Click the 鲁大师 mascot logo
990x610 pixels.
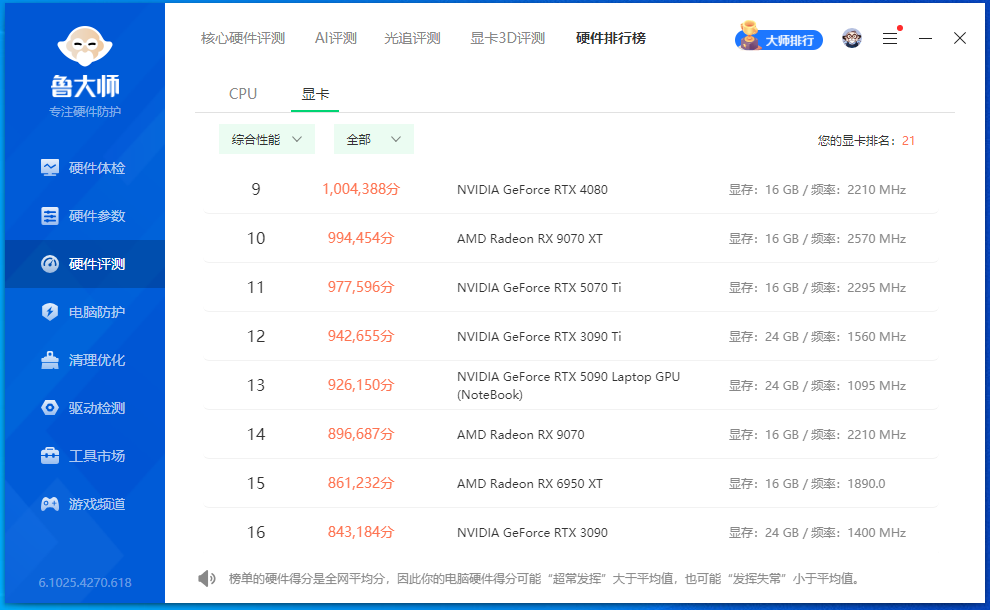pyautogui.click(x=85, y=46)
